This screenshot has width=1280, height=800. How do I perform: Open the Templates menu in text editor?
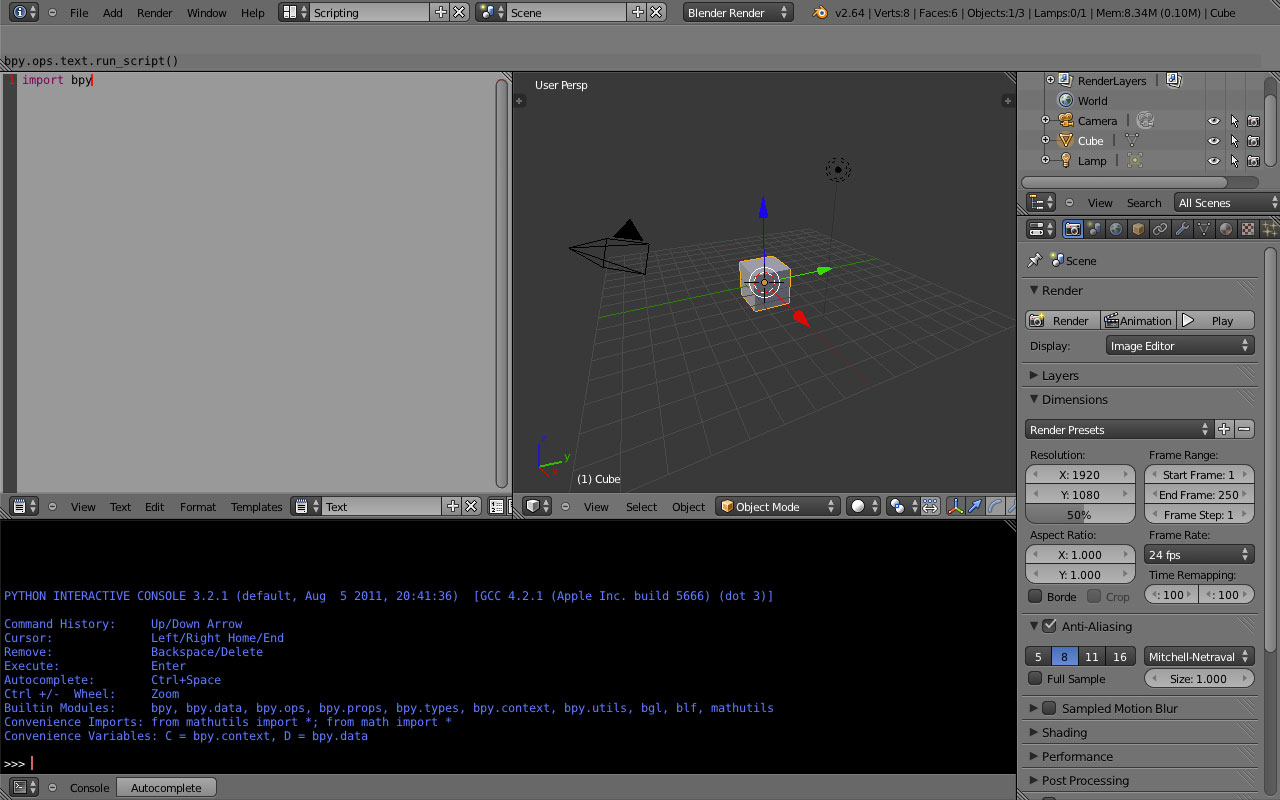(x=256, y=507)
